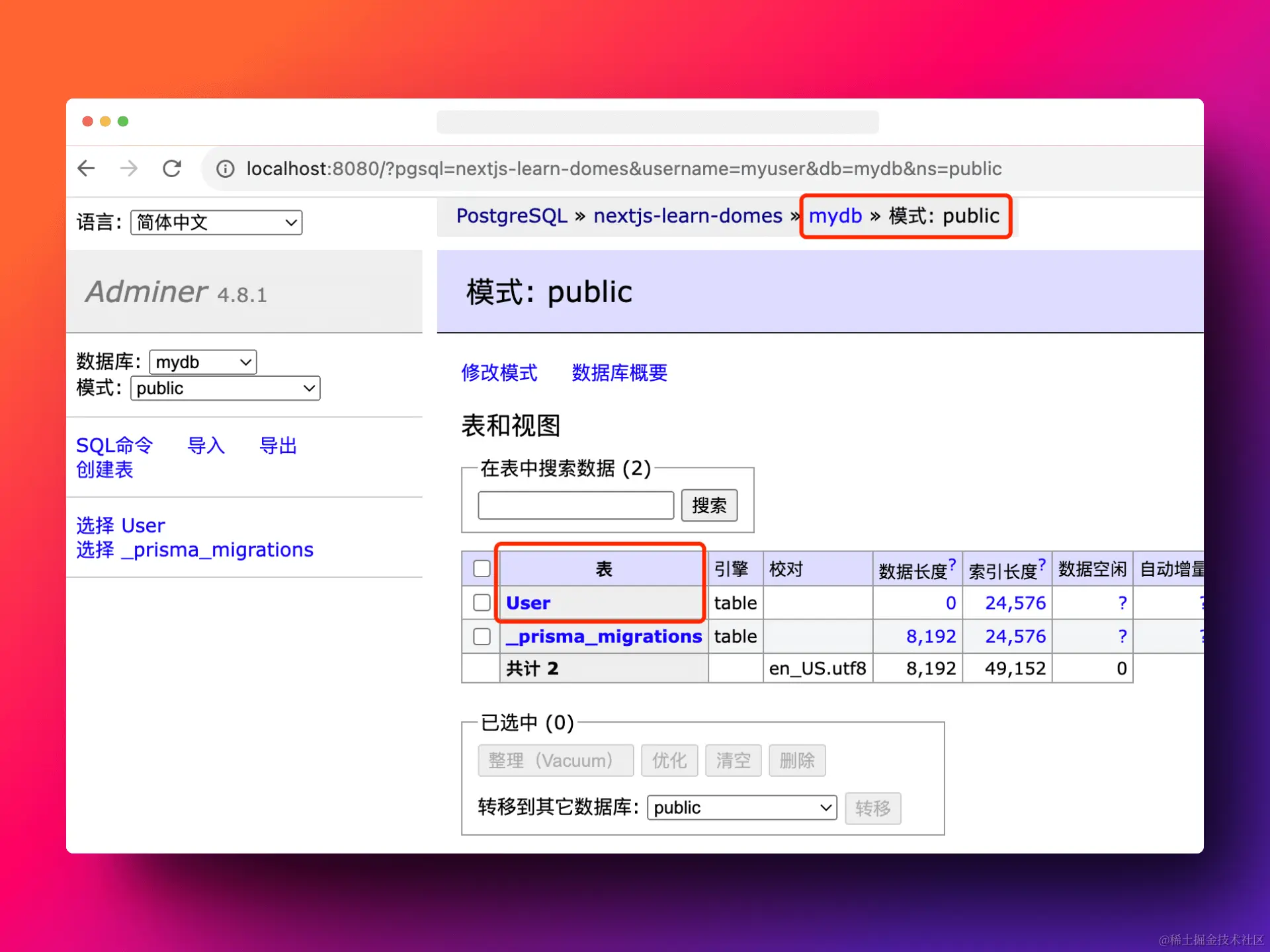Open nextjs-learn-domes from the breadcrumb

point(687,216)
